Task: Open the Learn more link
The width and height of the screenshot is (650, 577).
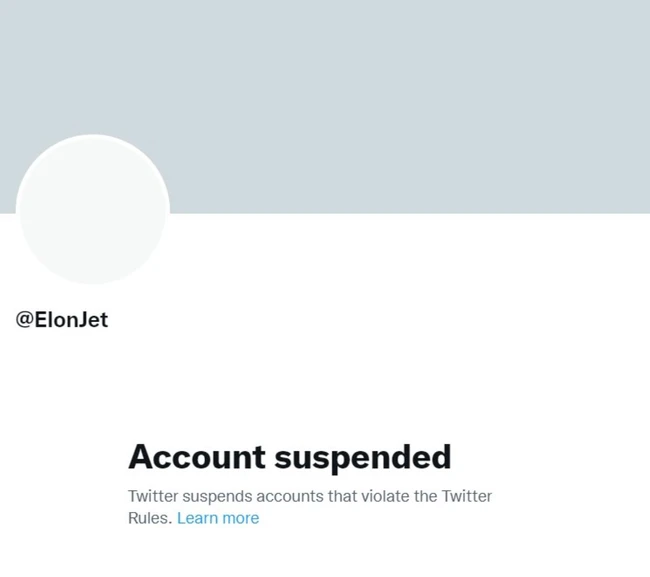Action: coord(218,518)
